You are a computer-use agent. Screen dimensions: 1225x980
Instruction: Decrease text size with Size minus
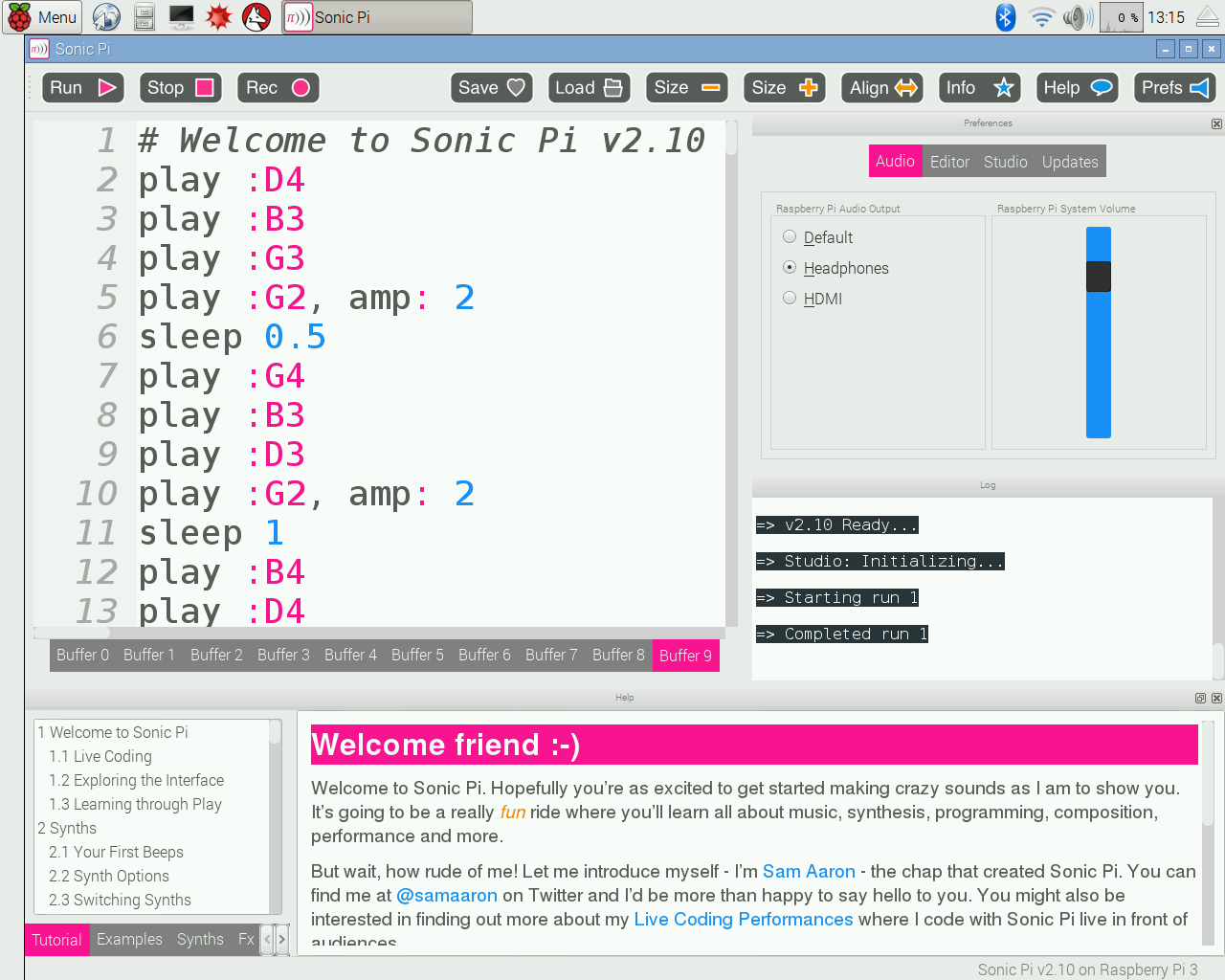(x=686, y=88)
